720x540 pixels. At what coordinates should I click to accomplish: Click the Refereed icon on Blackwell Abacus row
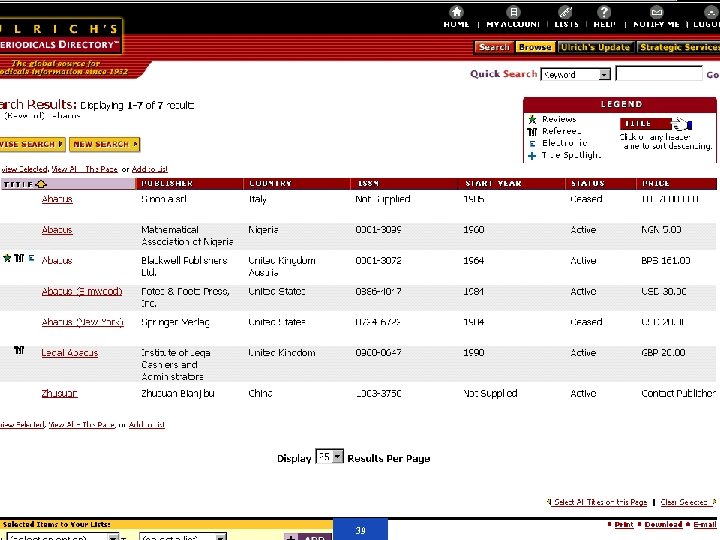coord(19,258)
